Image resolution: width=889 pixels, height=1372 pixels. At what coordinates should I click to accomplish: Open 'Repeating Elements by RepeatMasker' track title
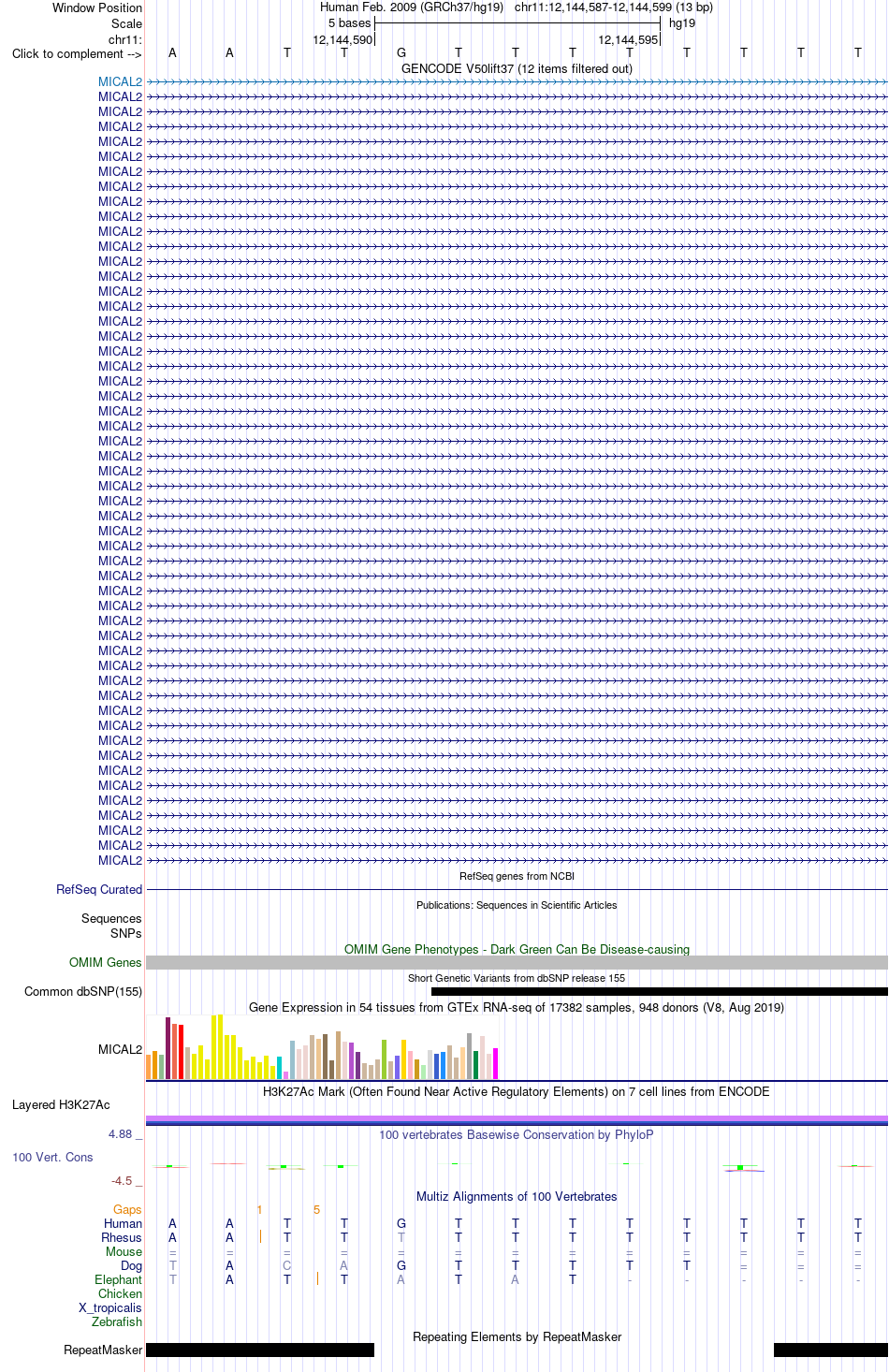(517, 1336)
